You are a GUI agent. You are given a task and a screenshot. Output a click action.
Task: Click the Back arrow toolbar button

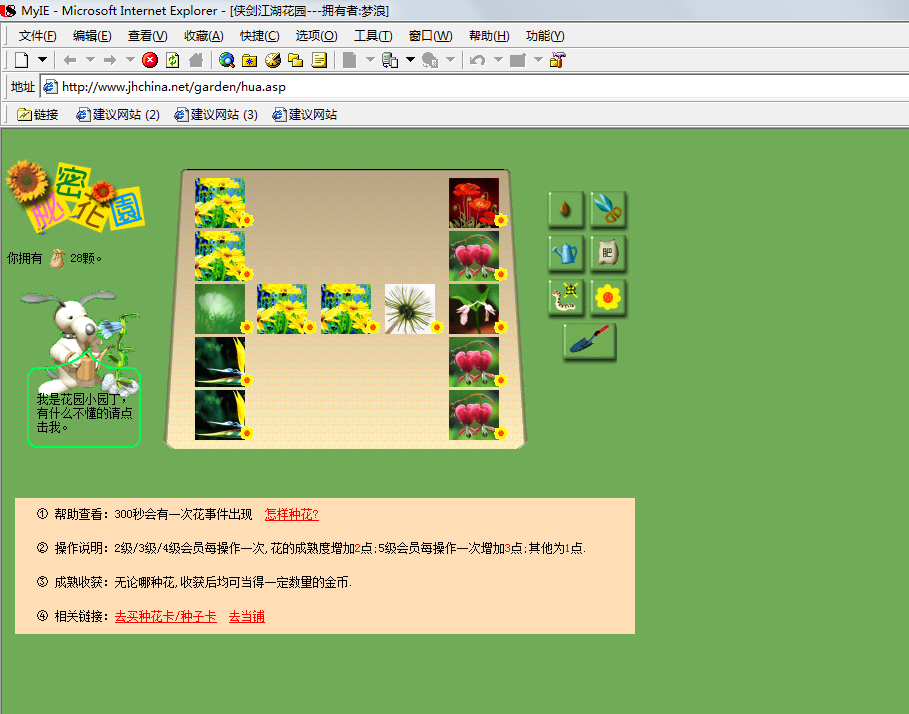(x=70, y=60)
